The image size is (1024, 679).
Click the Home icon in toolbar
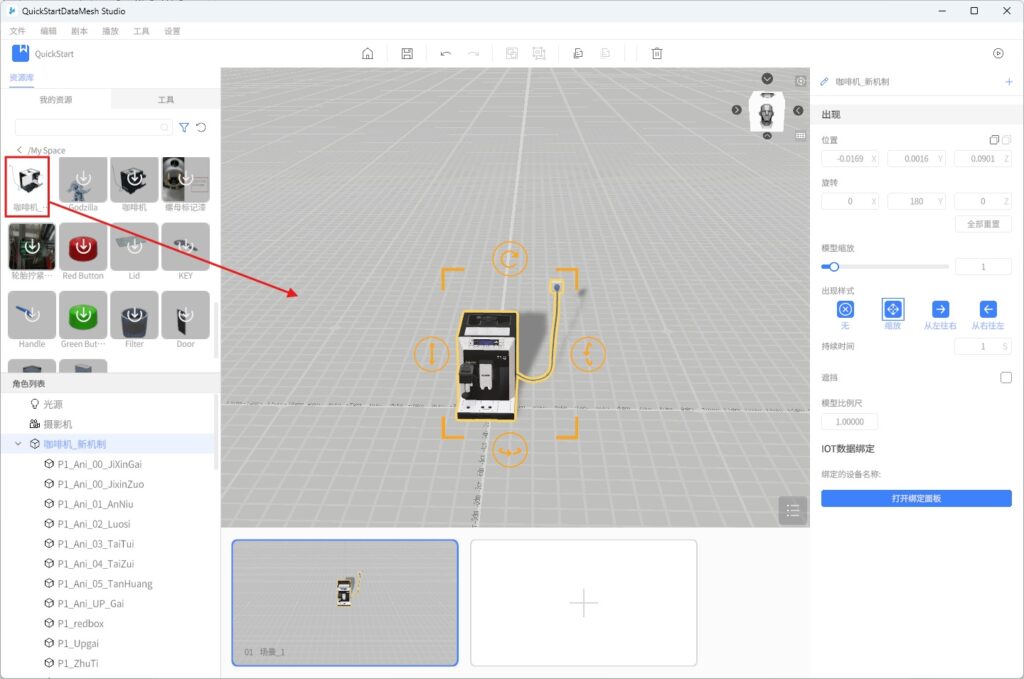coord(368,53)
